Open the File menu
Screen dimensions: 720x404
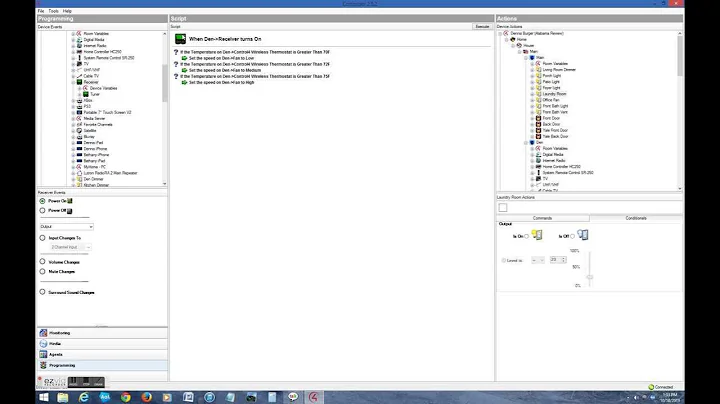click(41, 11)
